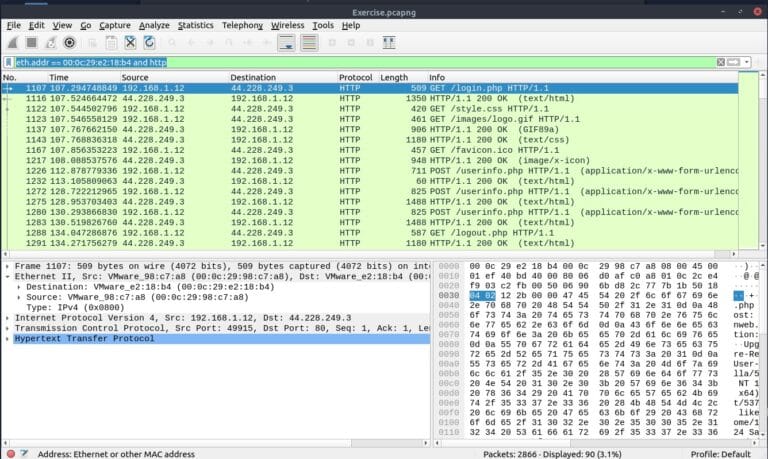Expand Transmission Control Protocol section
The height and width of the screenshot is (459, 768).
[7, 328]
